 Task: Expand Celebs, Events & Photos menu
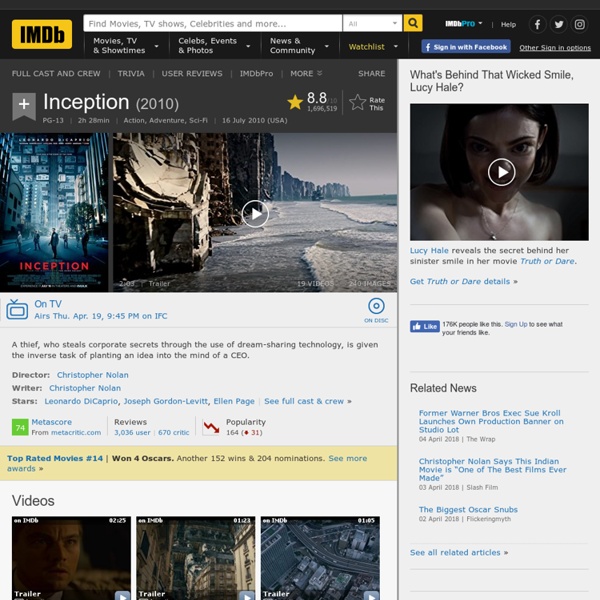coord(214,46)
